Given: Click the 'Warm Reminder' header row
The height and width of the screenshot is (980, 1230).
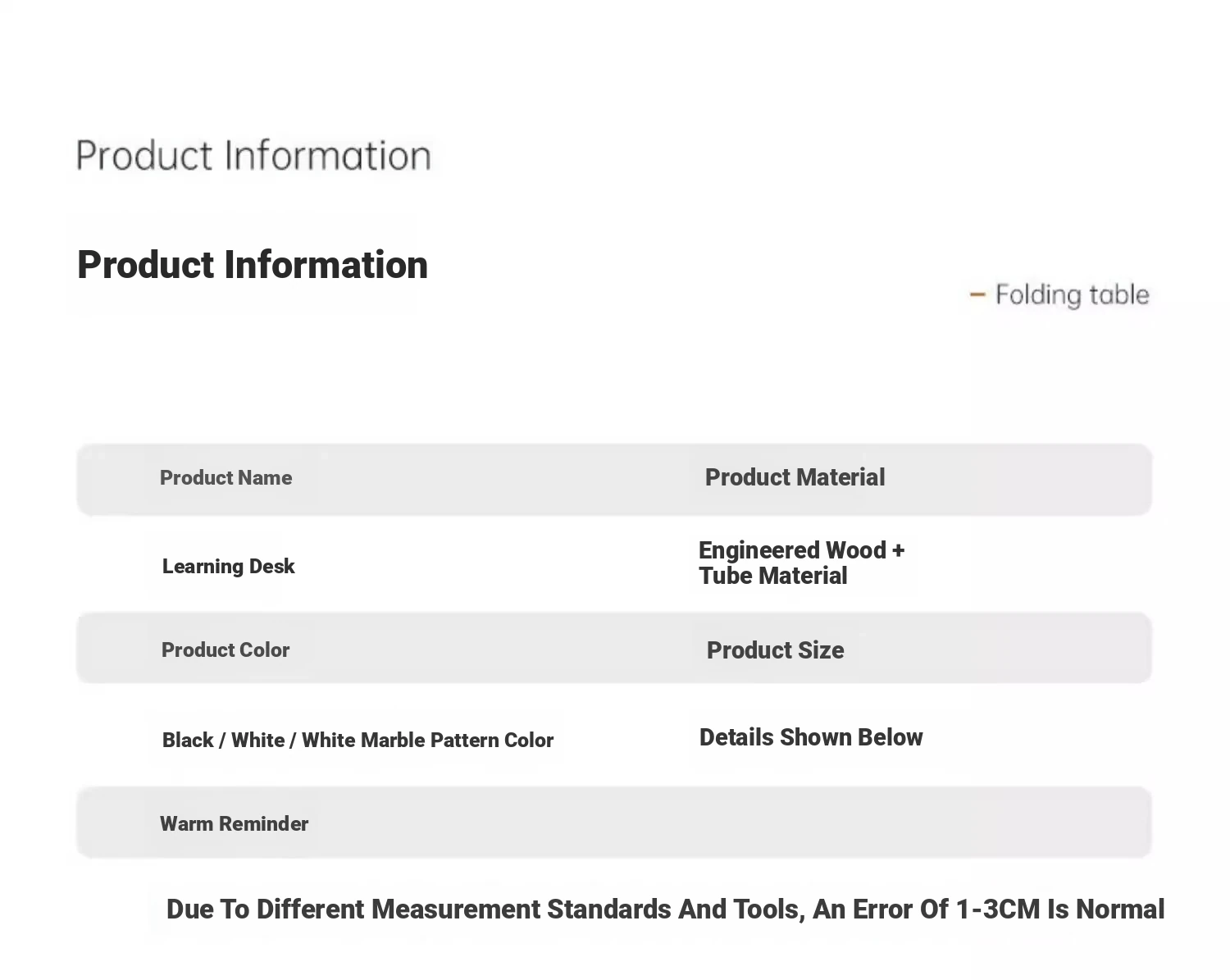Looking at the screenshot, I should [614, 823].
